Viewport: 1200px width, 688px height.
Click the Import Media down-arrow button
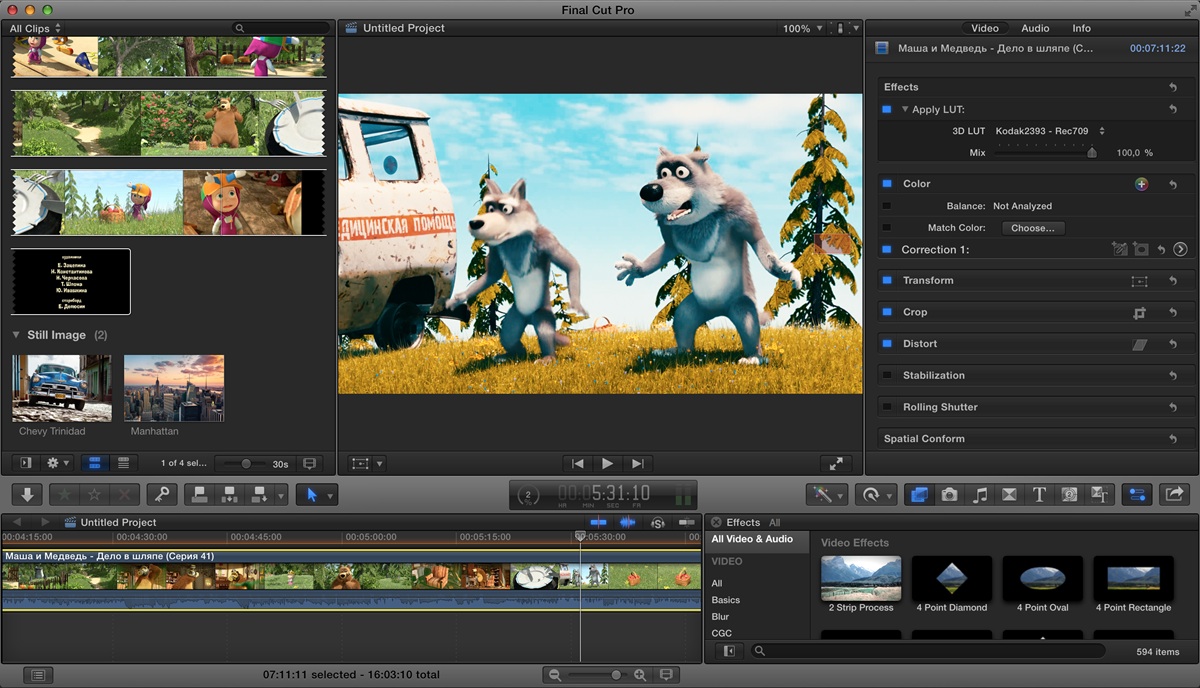point(27,494)
